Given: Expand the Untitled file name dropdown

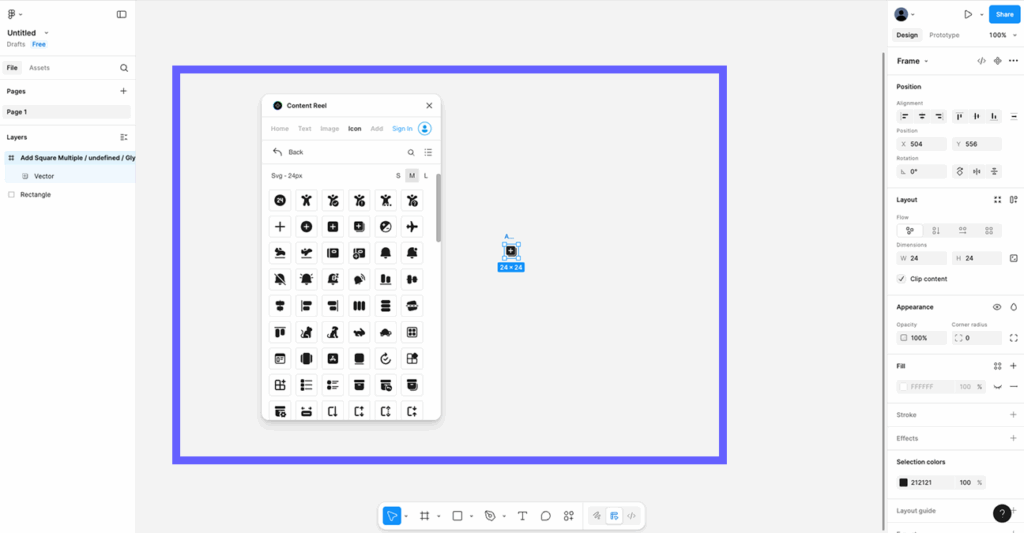Looking at the screenshot, I should [46, 33].
